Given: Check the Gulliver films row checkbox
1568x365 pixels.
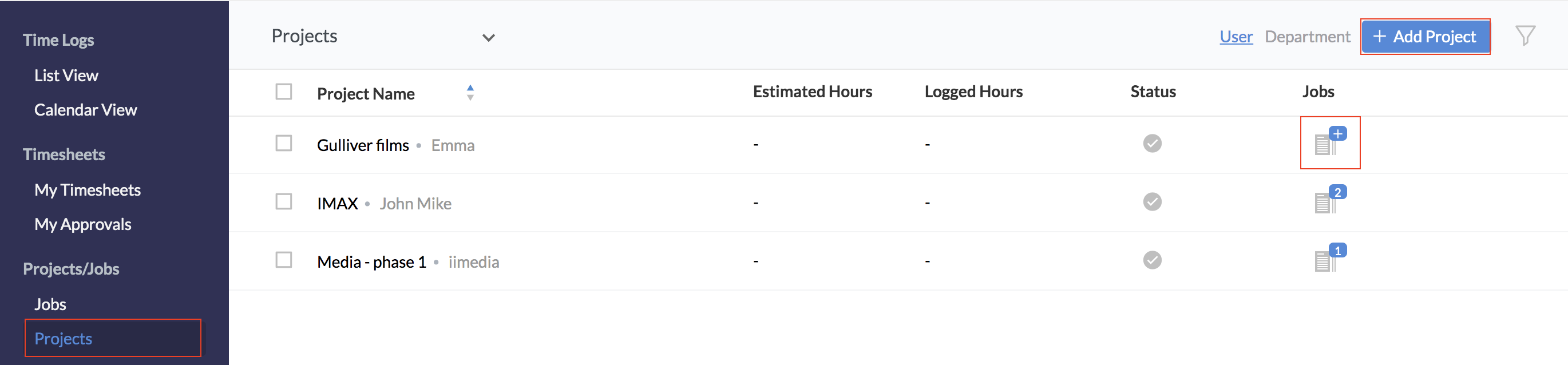Looking at the screenshot, I should pyautogui.click(x=284, y=144).
